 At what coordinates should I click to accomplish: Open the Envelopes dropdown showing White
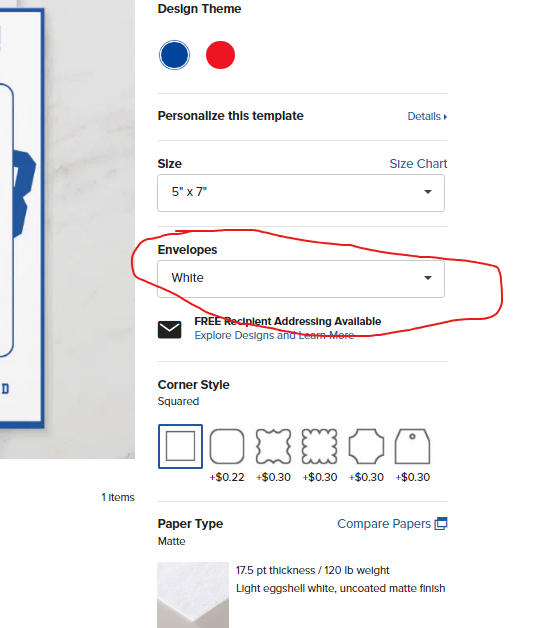(x=301, y=279)
